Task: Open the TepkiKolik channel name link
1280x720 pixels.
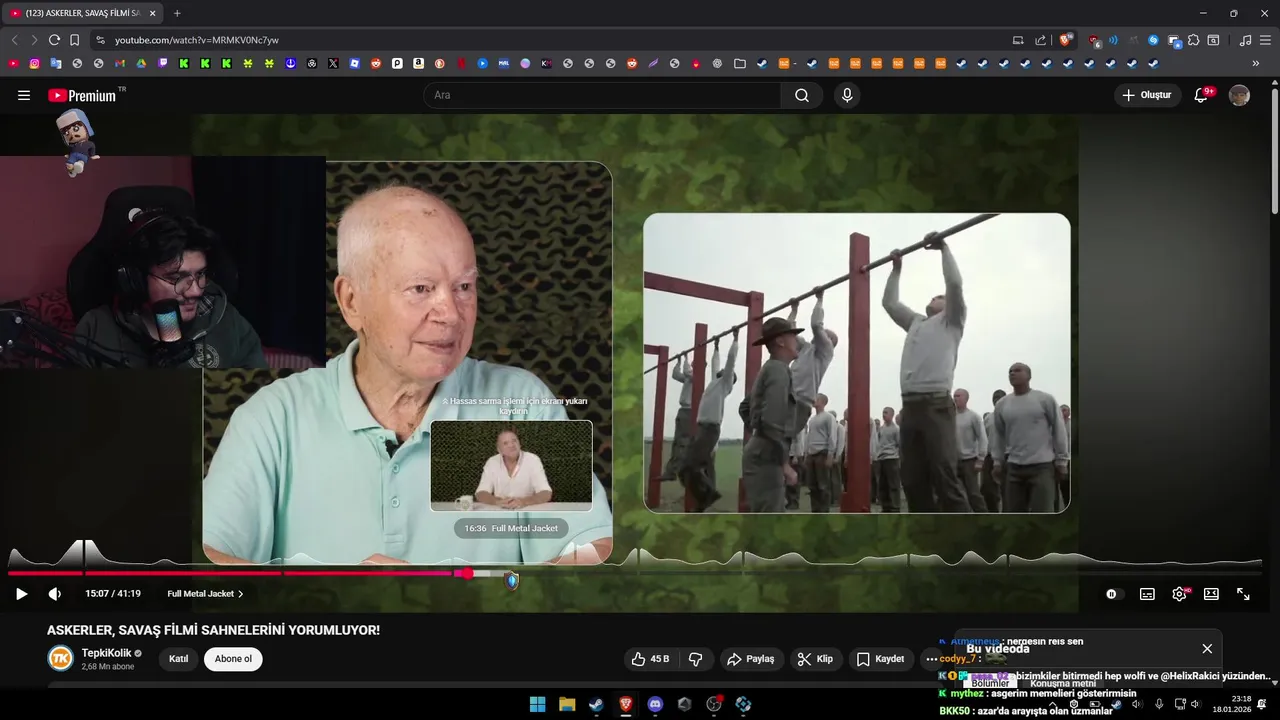Action: (x=105, y=653)
